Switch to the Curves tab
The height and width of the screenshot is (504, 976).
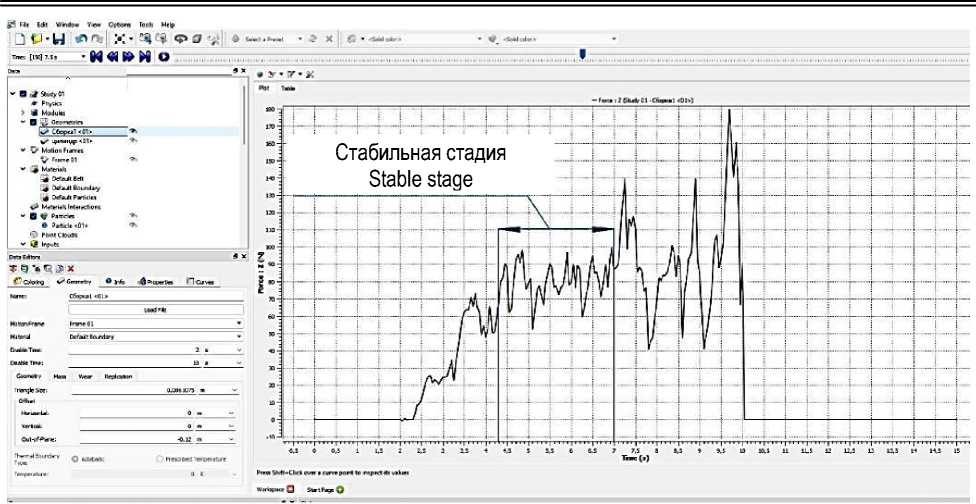200,282
